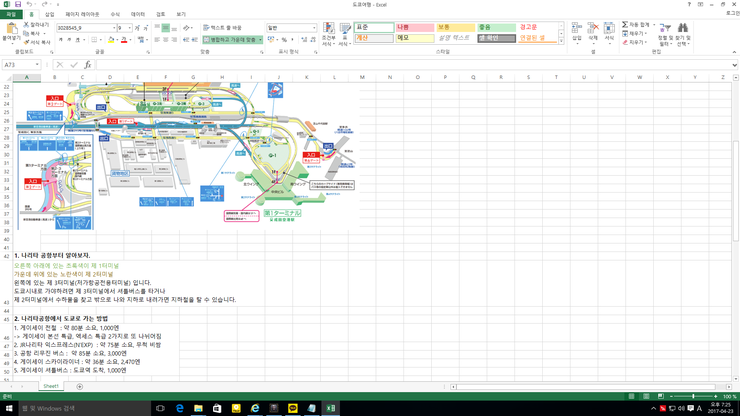The image size is (740, 416).
Task: Click the increase decimal icon
Action: (x=304, y=40)
